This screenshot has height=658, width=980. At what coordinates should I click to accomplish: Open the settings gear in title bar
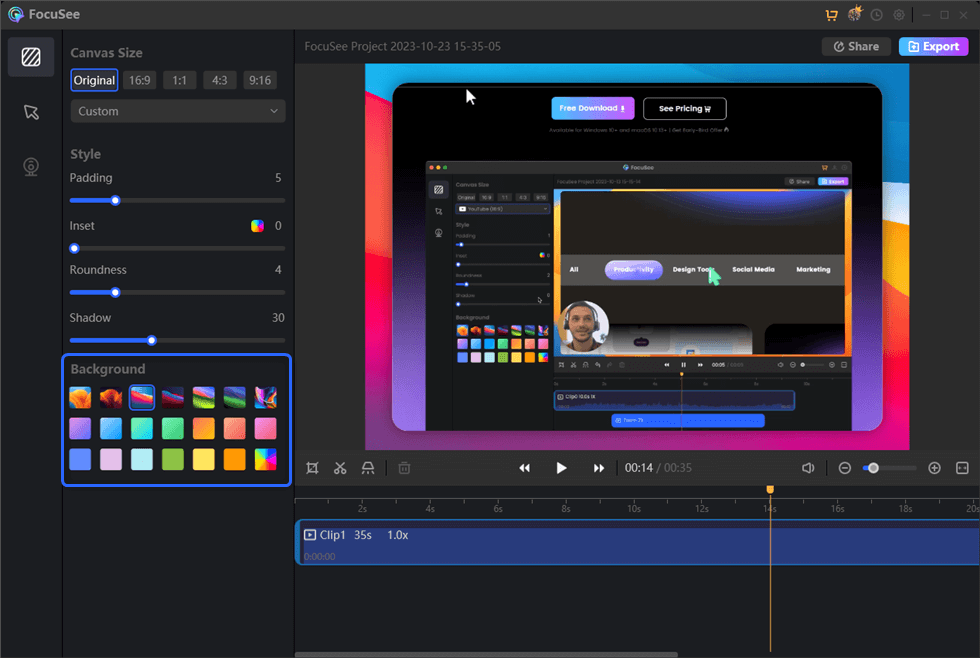click(x=899, y=15)
